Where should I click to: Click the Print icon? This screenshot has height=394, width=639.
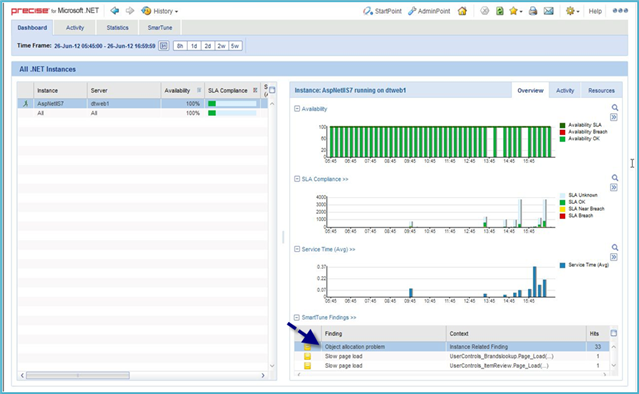tap(533, 11)
